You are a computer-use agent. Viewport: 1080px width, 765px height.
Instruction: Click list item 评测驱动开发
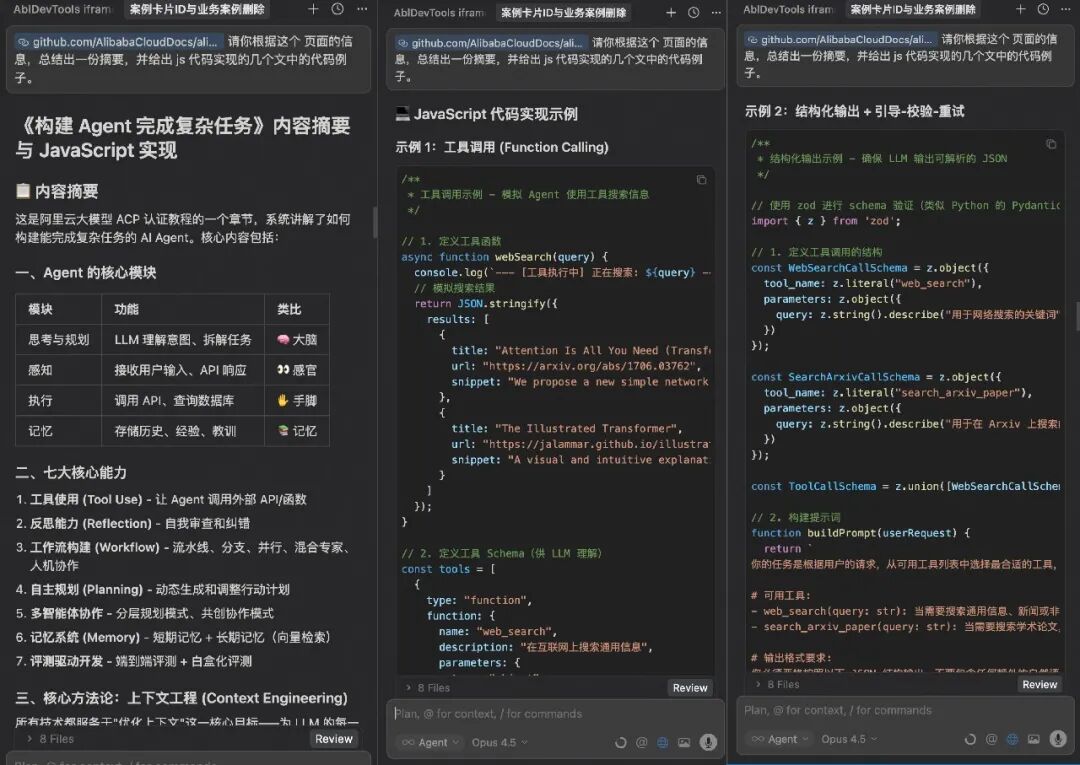click(x=134, y=661)
